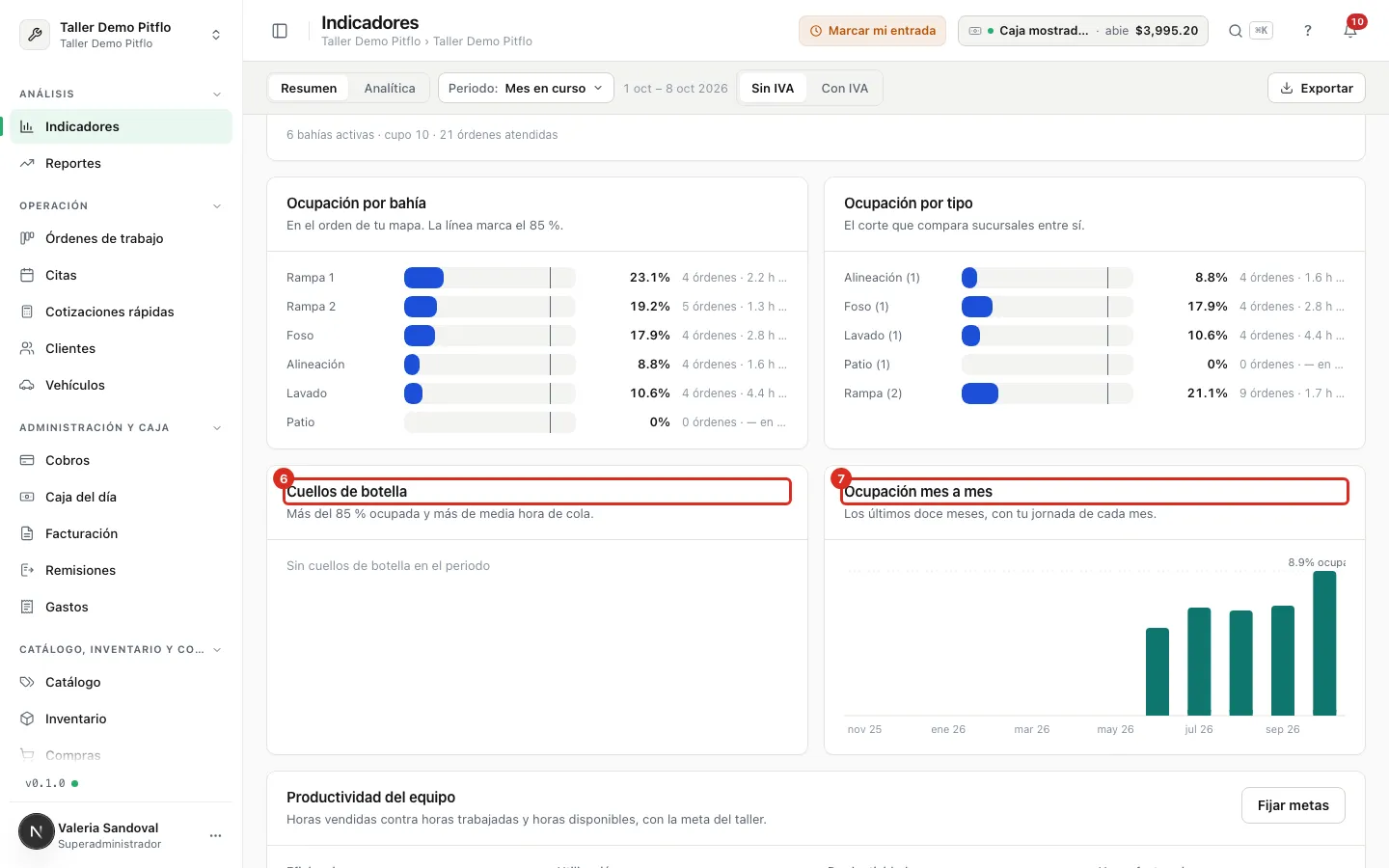Open the Catálogo section
The height and width of the screenshot is (868, 1389).
[x=121, y=682]
